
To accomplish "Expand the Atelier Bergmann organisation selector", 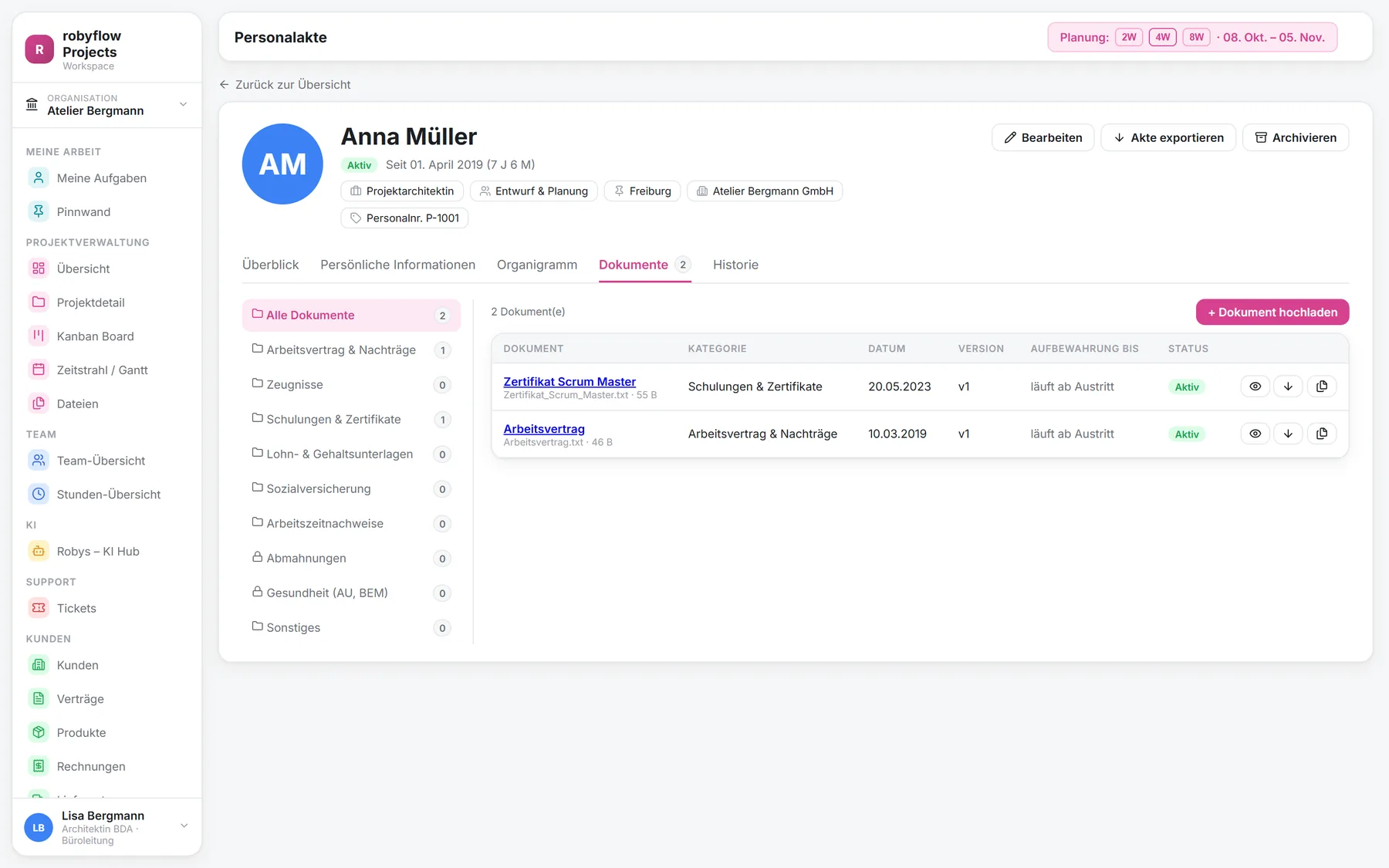I will click(107, 105).
